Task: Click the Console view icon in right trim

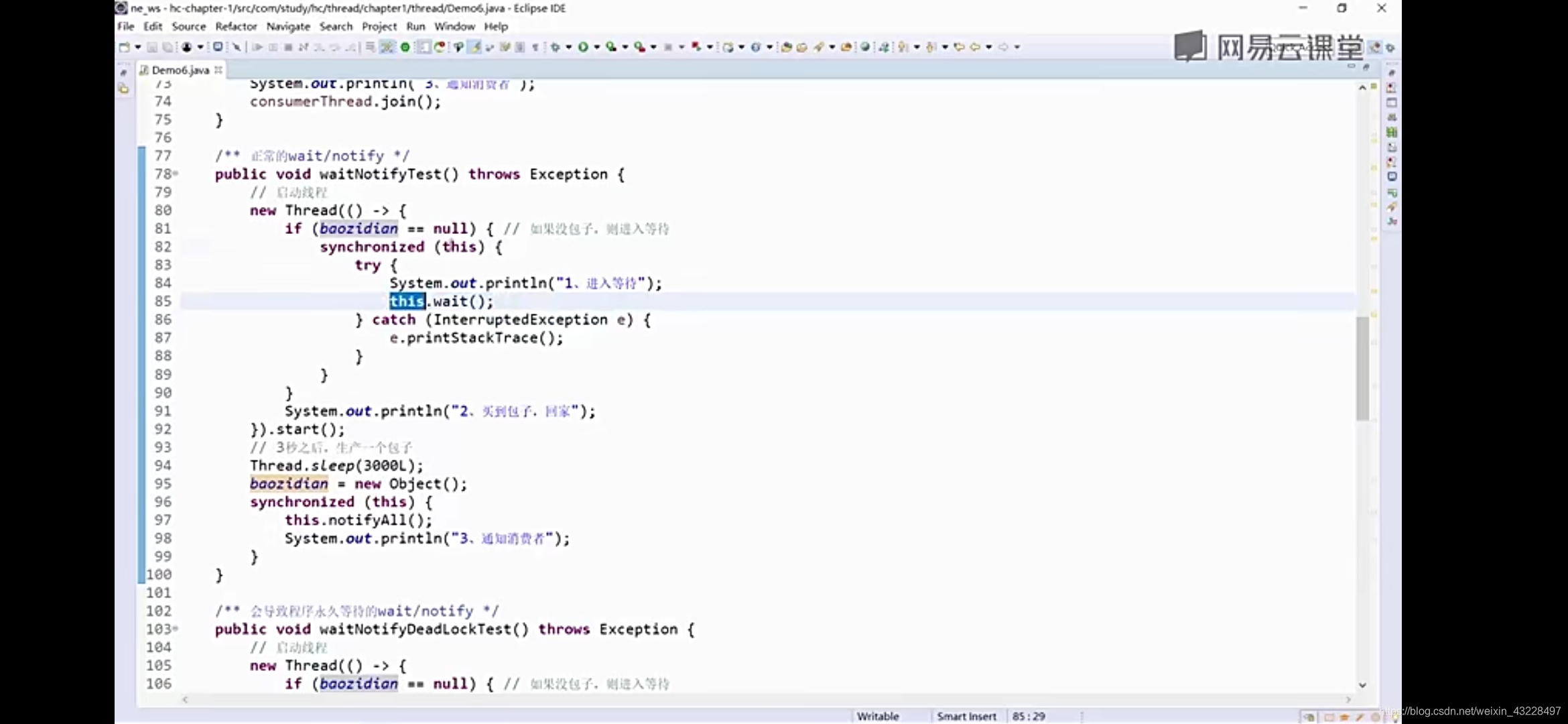Action: 1392,176
